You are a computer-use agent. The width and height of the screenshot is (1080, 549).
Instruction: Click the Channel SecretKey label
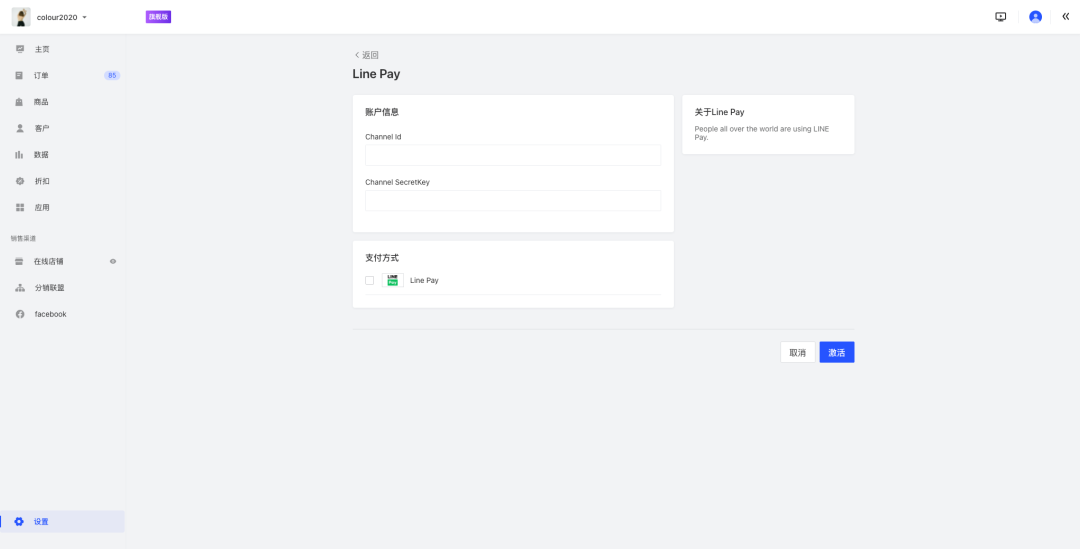pyautogui.click(x=397, y=183)
